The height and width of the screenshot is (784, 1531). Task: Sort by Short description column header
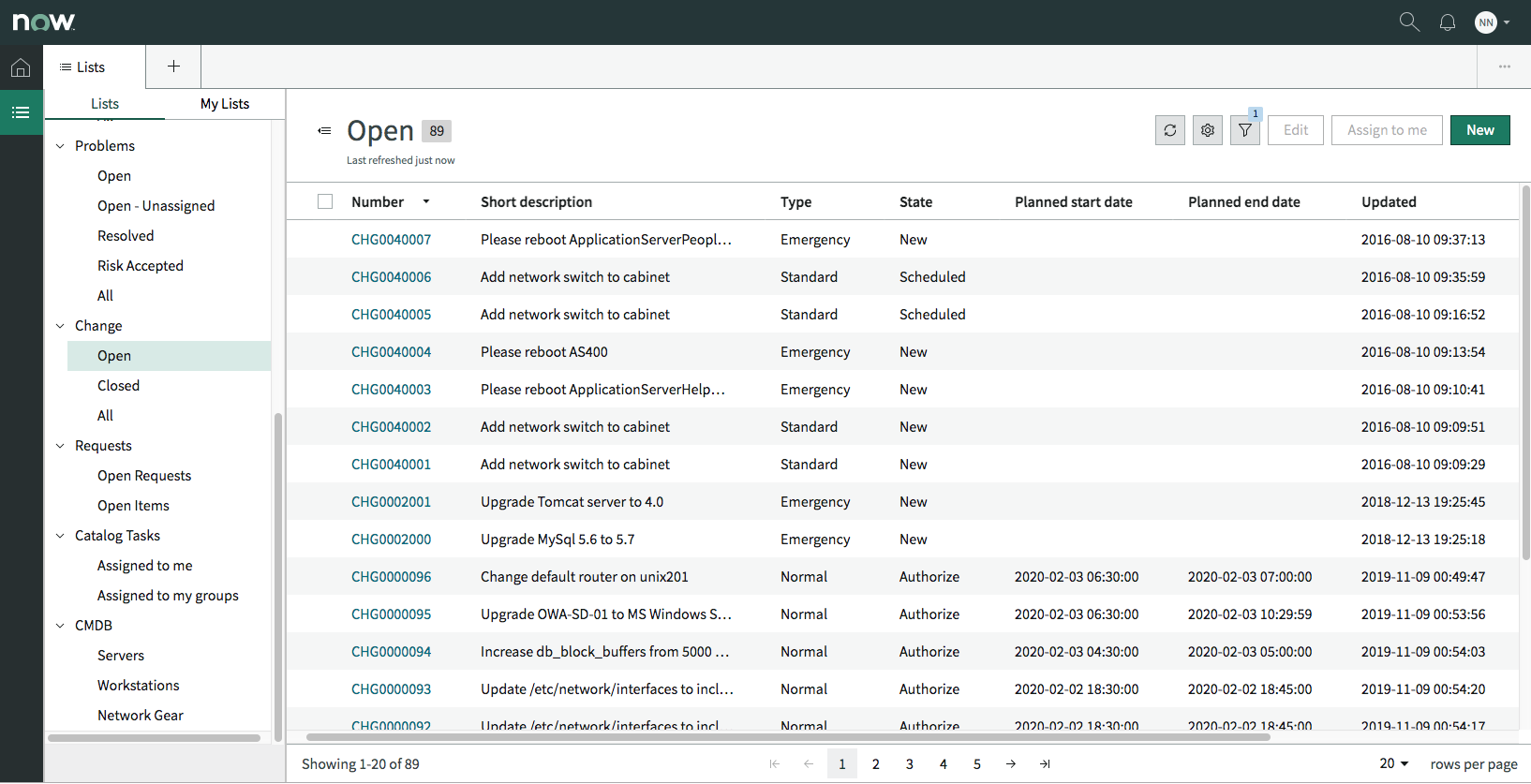536,201
